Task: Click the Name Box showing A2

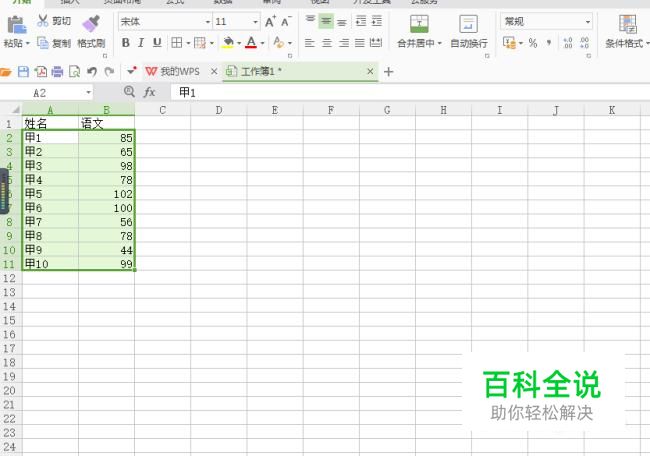Action: pyautogui.click(x=40, y=93)
